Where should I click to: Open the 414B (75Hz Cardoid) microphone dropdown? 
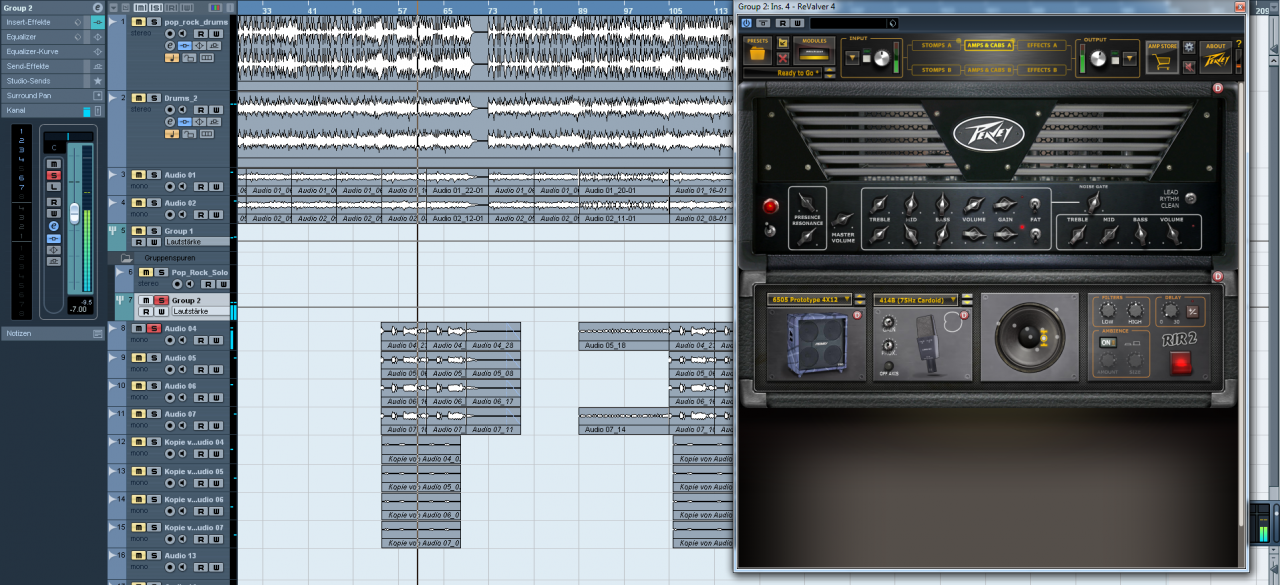pyautogui.click(x=915, y=299)
